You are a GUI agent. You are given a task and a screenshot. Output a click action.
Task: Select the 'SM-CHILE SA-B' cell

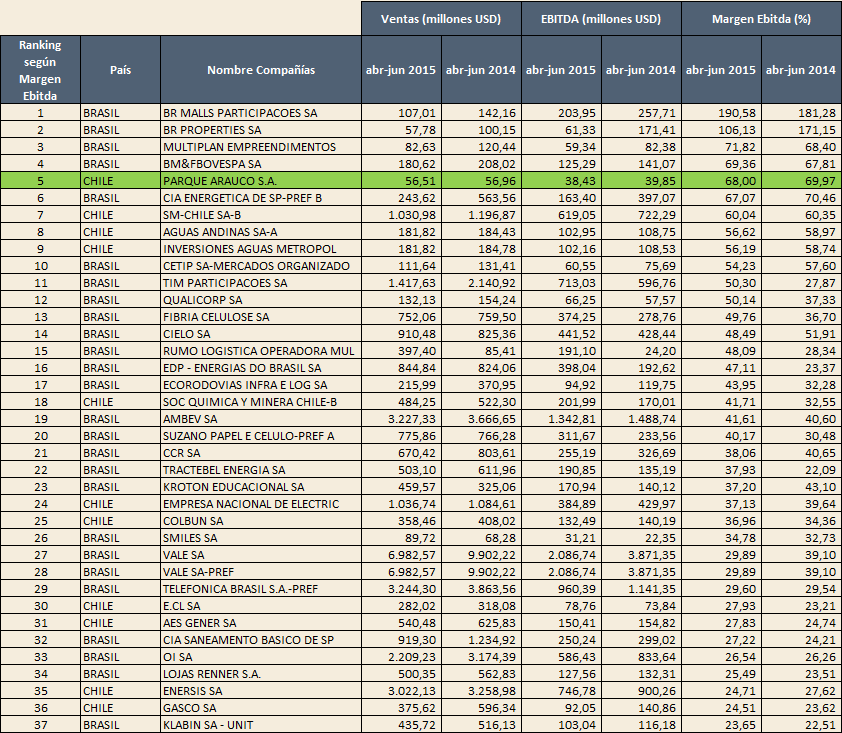[x=261, y=215]
